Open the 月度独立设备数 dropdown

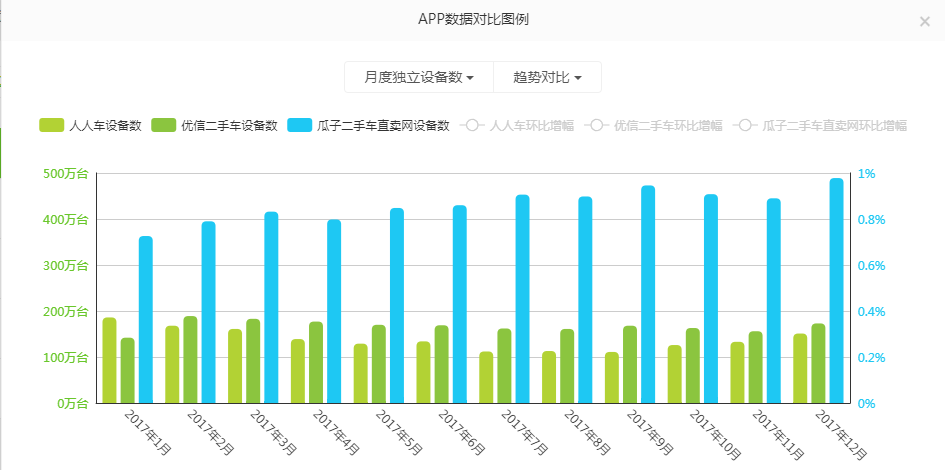coord(419,77)
